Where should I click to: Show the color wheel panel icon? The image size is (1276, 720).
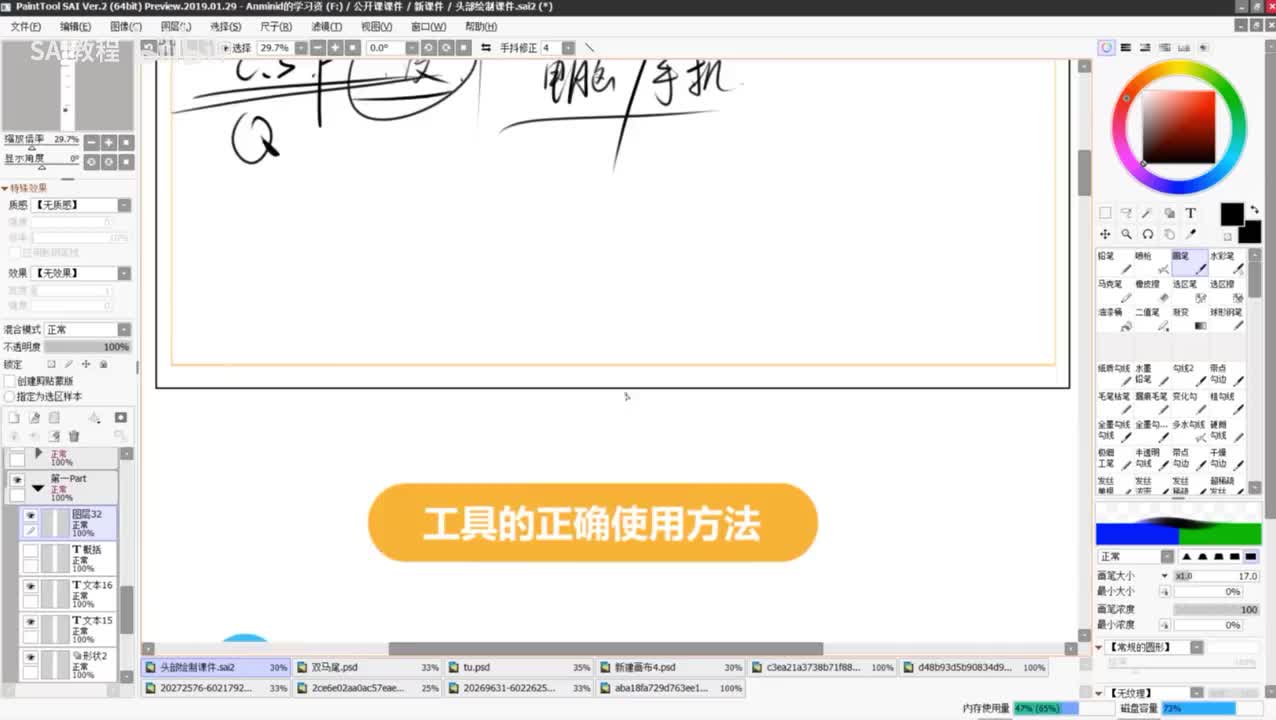point(1106,47)
